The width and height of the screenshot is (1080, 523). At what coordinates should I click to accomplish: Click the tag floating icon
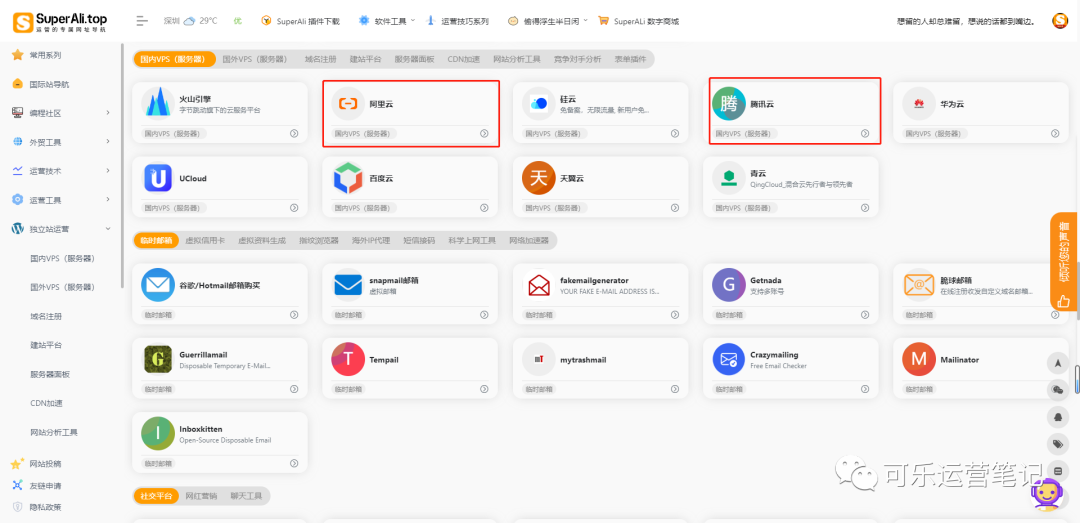point(1058,444)
